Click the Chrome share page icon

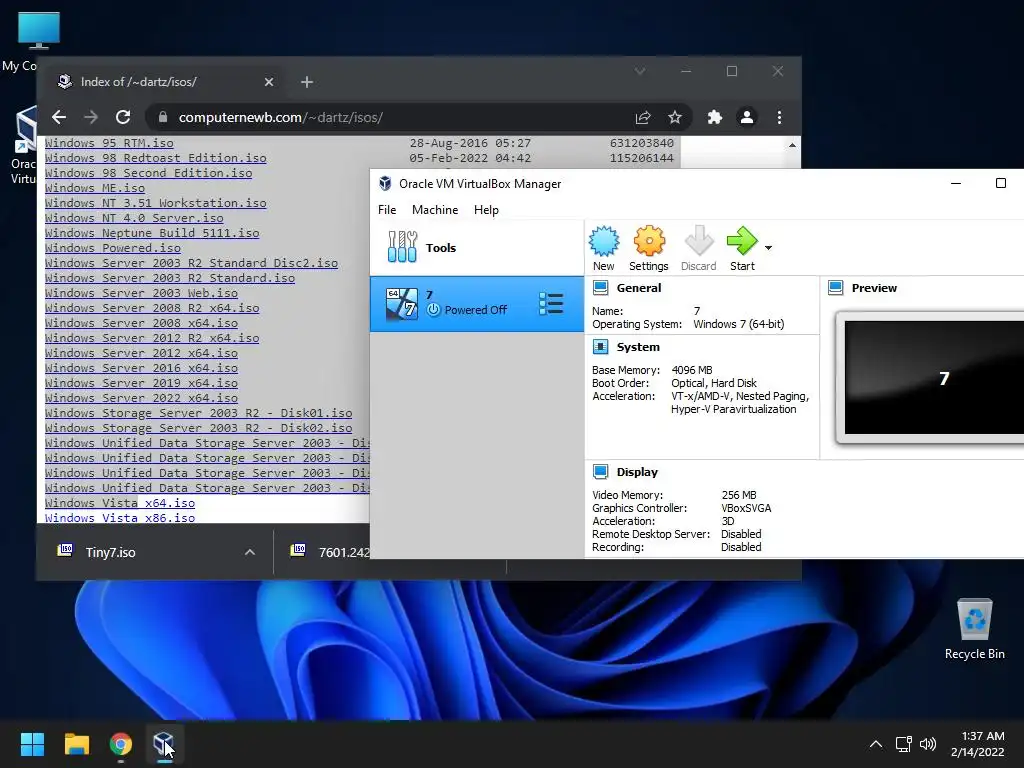643,118
